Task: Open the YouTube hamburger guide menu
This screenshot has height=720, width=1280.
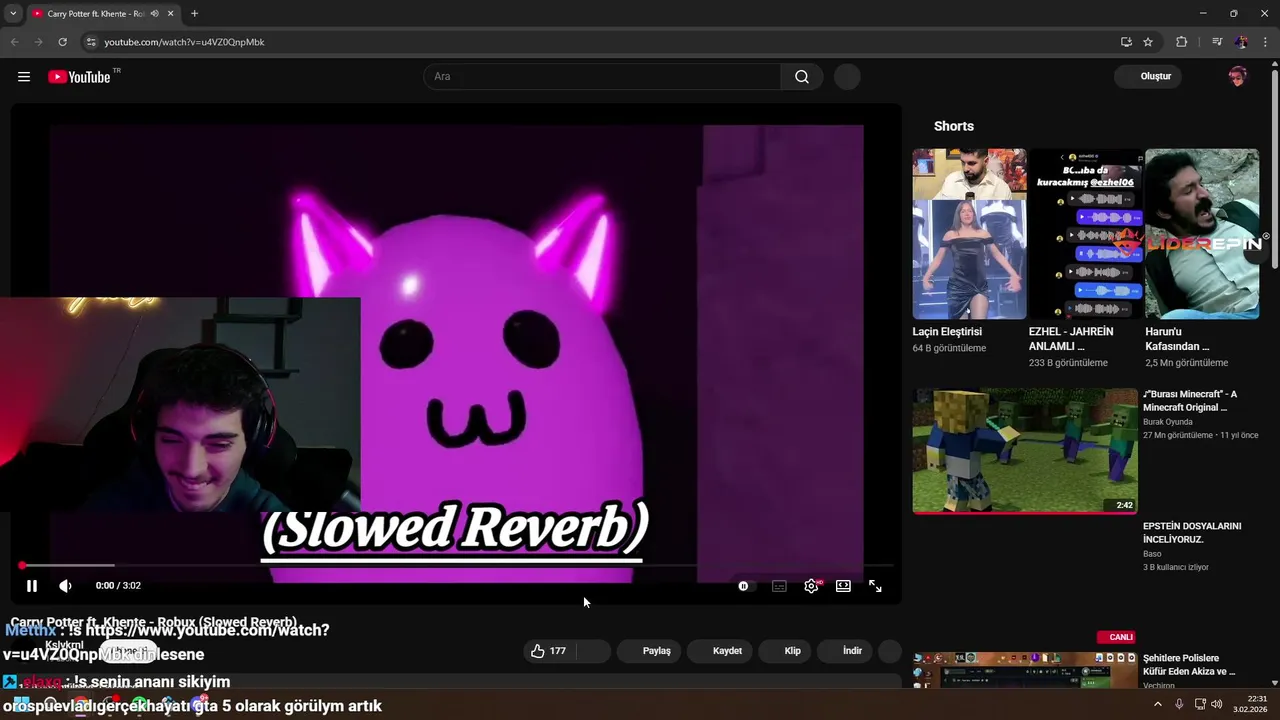Action: click(x=24, y=77)
